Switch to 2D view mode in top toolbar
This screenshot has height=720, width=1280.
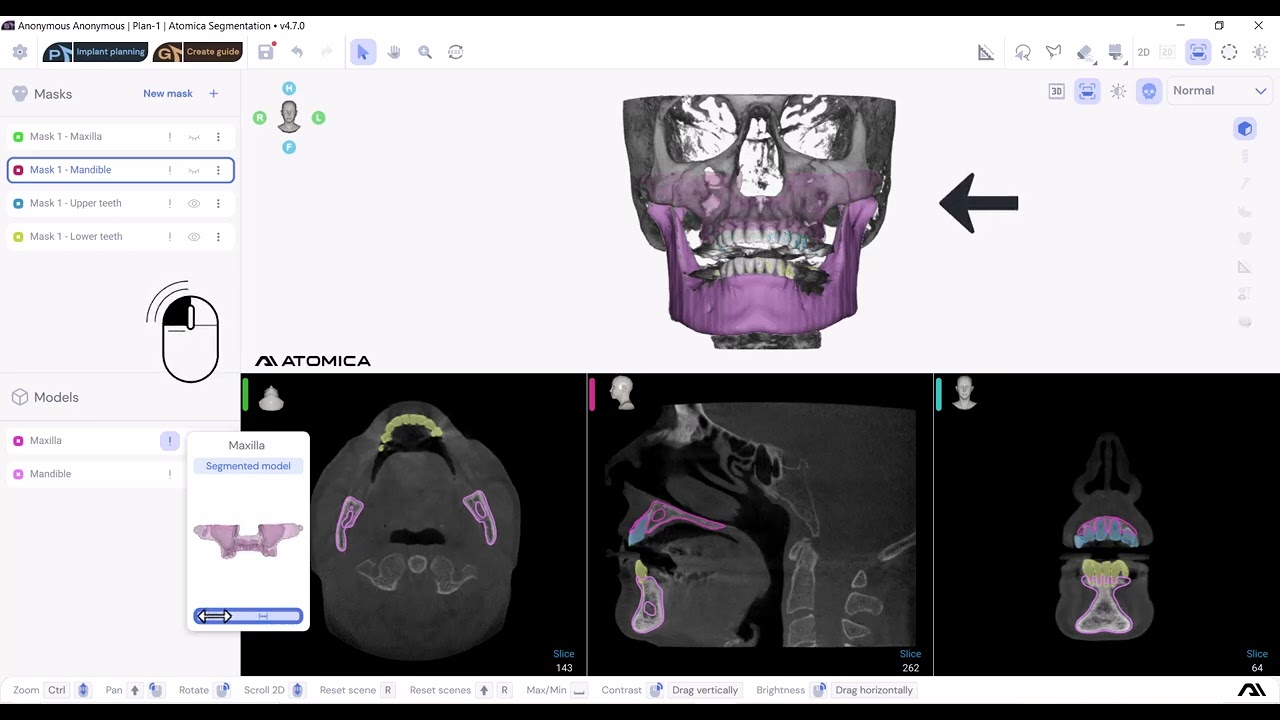point(1143,52)
